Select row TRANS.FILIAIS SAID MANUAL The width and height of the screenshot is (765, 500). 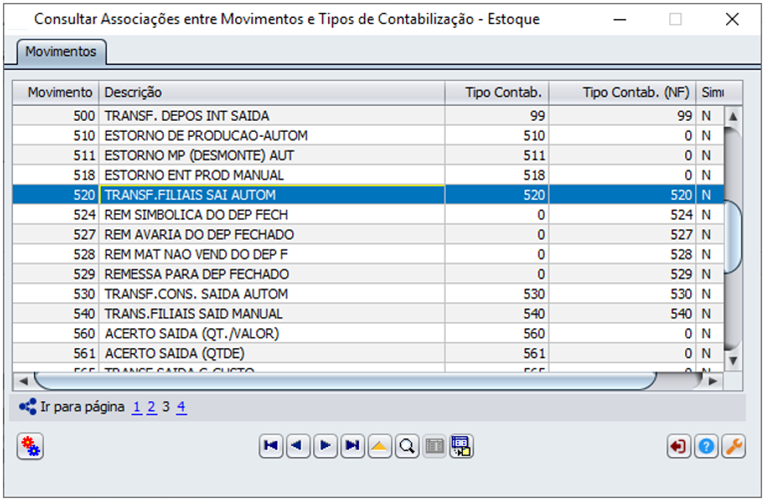tap(368, 314)
